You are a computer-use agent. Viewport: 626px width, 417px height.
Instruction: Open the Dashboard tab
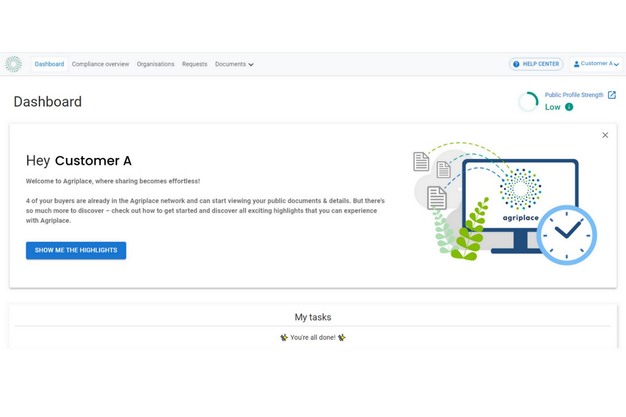[x=49, y=64]
